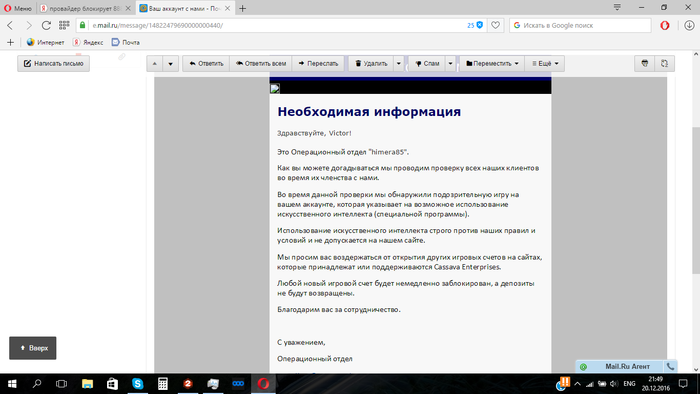Open Task View on the taskbar

click(x=62, y=384)
